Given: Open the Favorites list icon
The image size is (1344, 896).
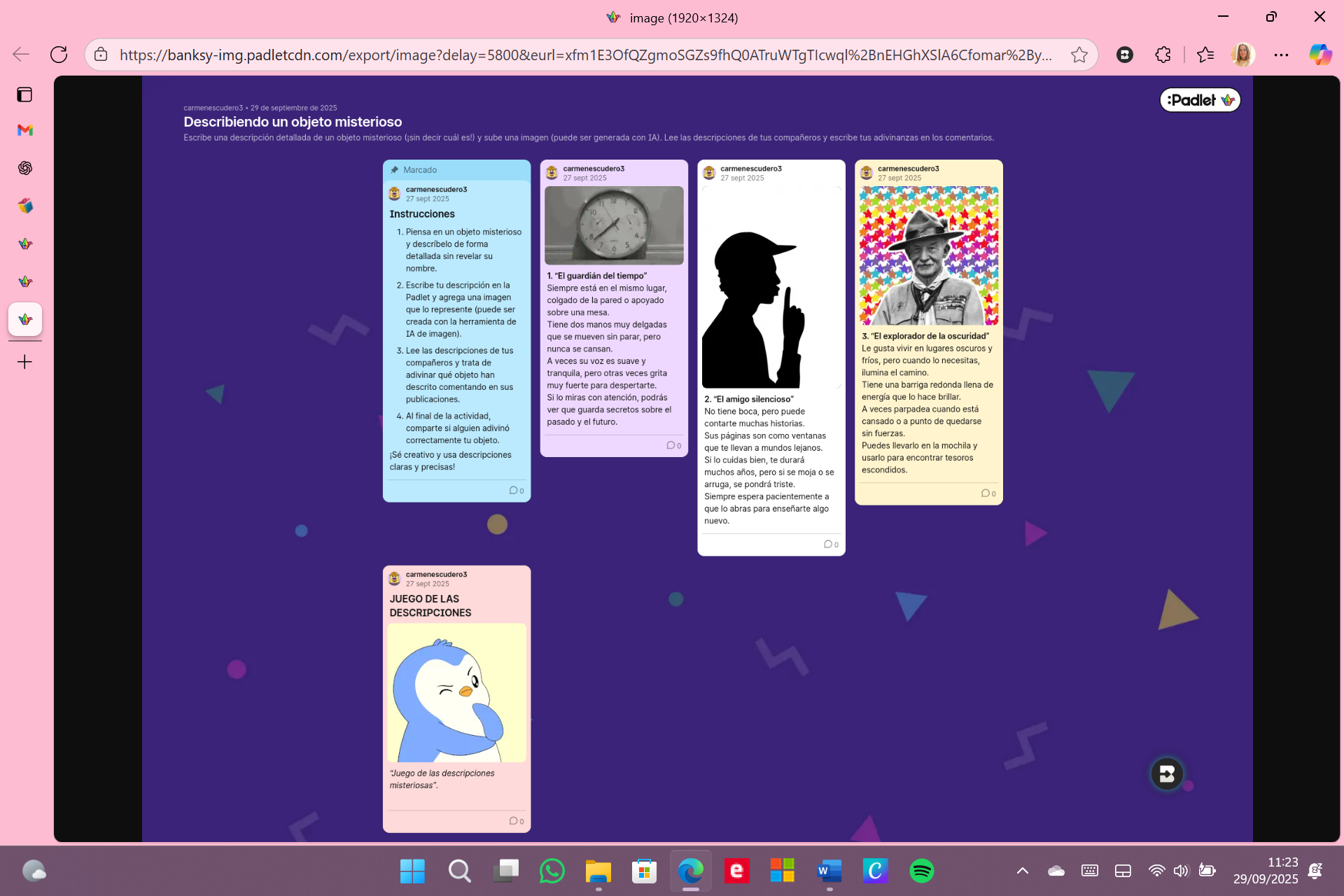Looking at the screenshot, I should pos(1205,55).
